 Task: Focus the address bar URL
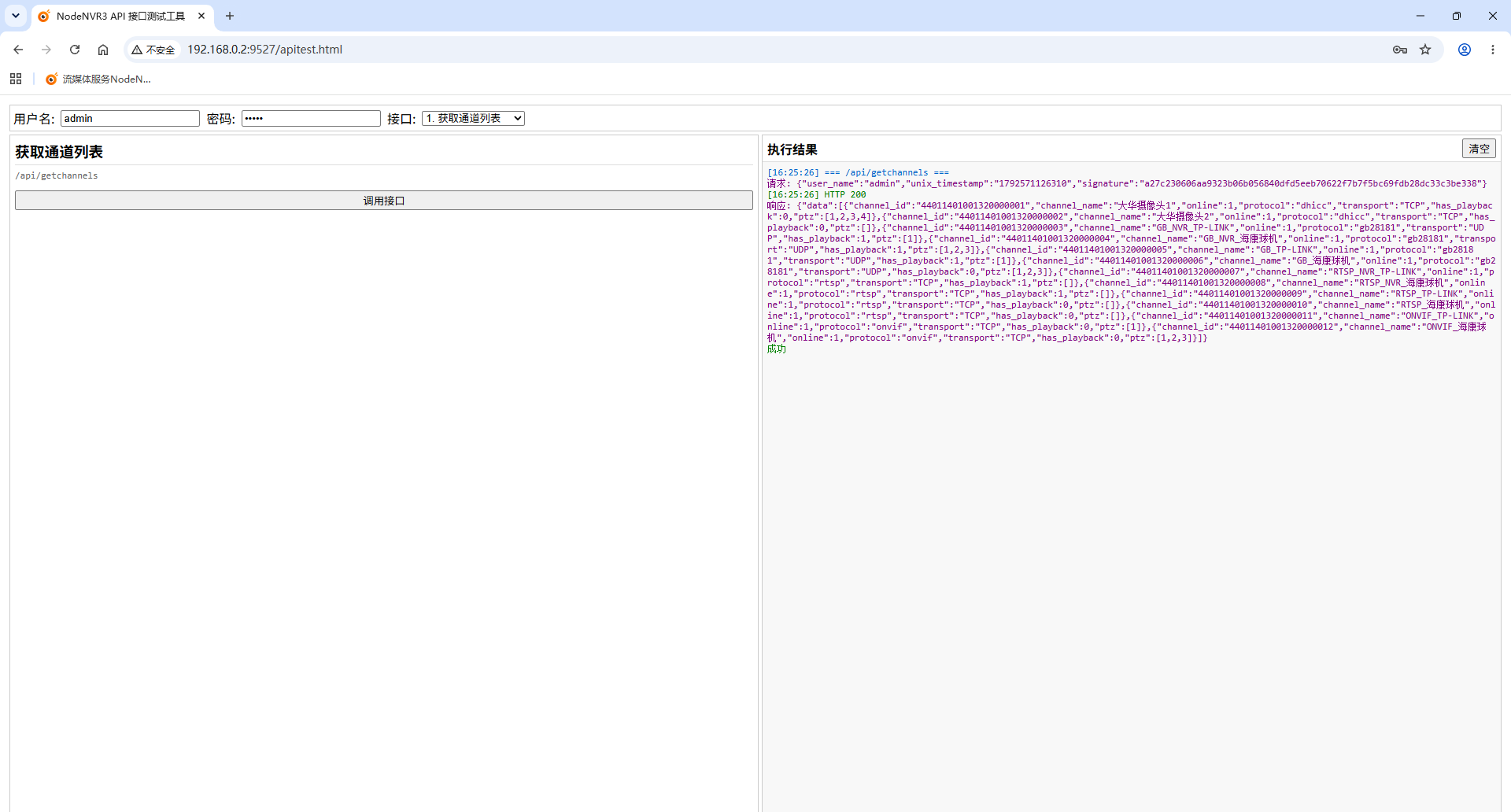(264, 50)
